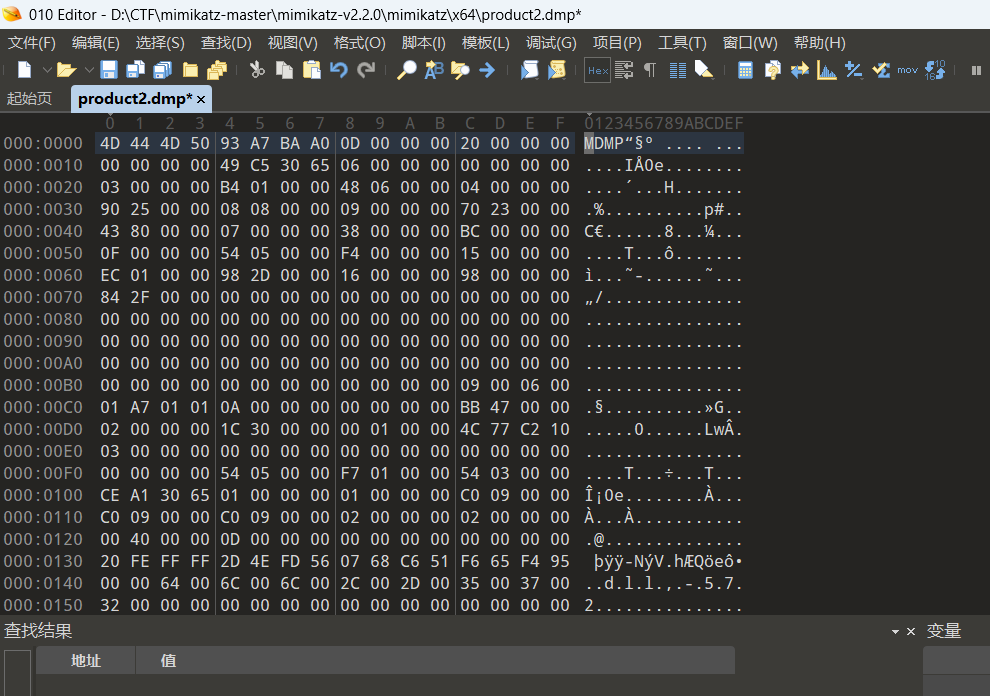This screenshot has width=990, height=696.
Task: Click the Paste clipboard icon
Action: (x=312, y=70)
